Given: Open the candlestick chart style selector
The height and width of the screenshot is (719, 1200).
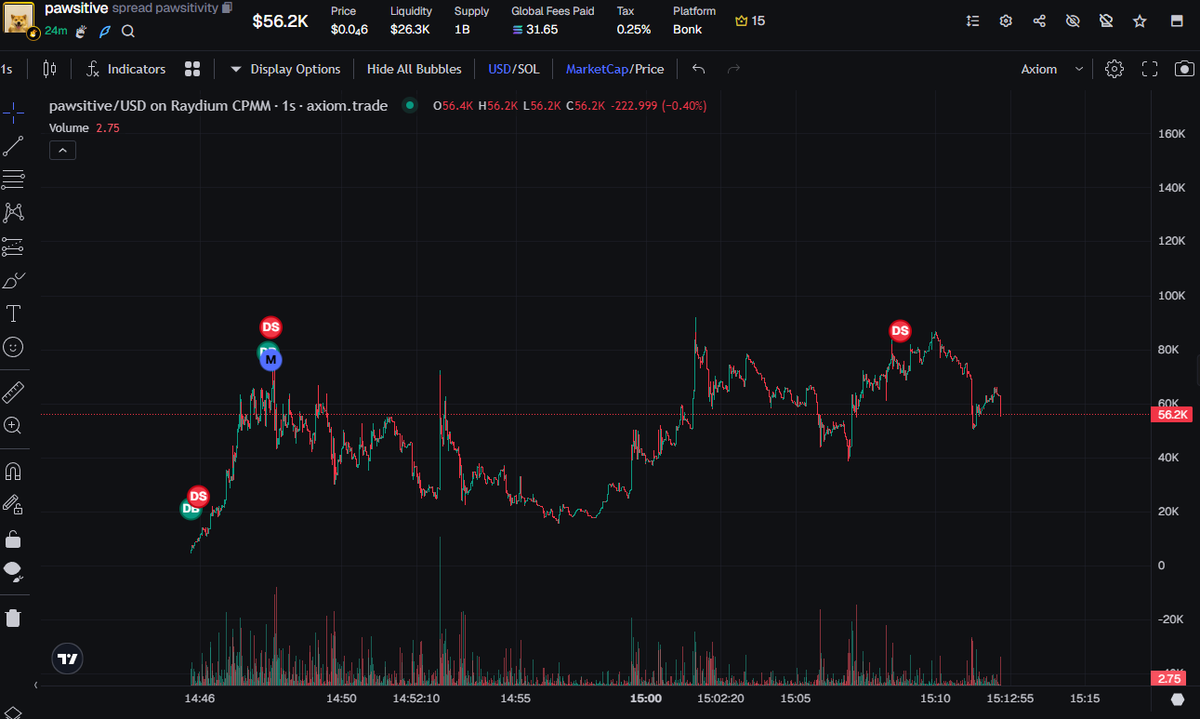Looking at the screenshot, I should [51, 69].
